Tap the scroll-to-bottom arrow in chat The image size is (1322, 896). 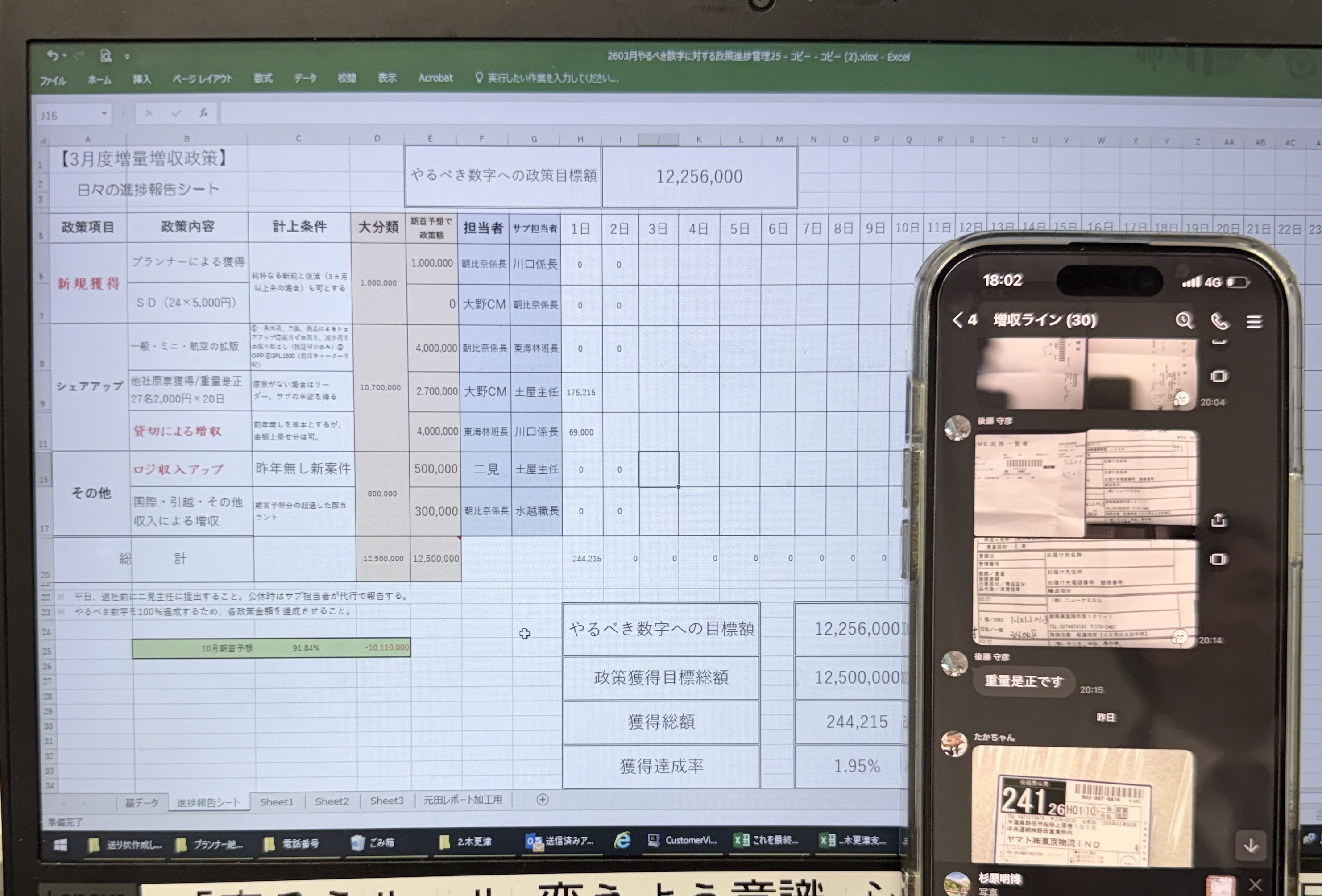(x=1250, y=846)
